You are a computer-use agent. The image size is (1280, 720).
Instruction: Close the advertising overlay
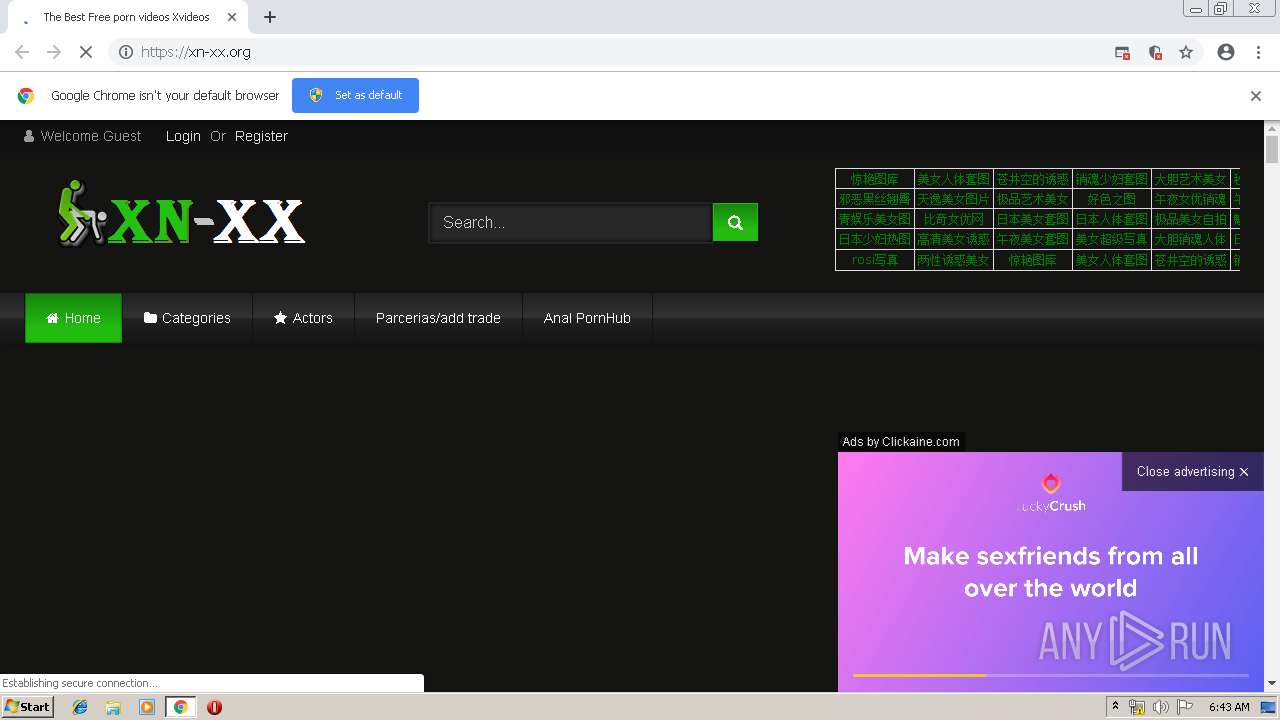coord(1193,472)
